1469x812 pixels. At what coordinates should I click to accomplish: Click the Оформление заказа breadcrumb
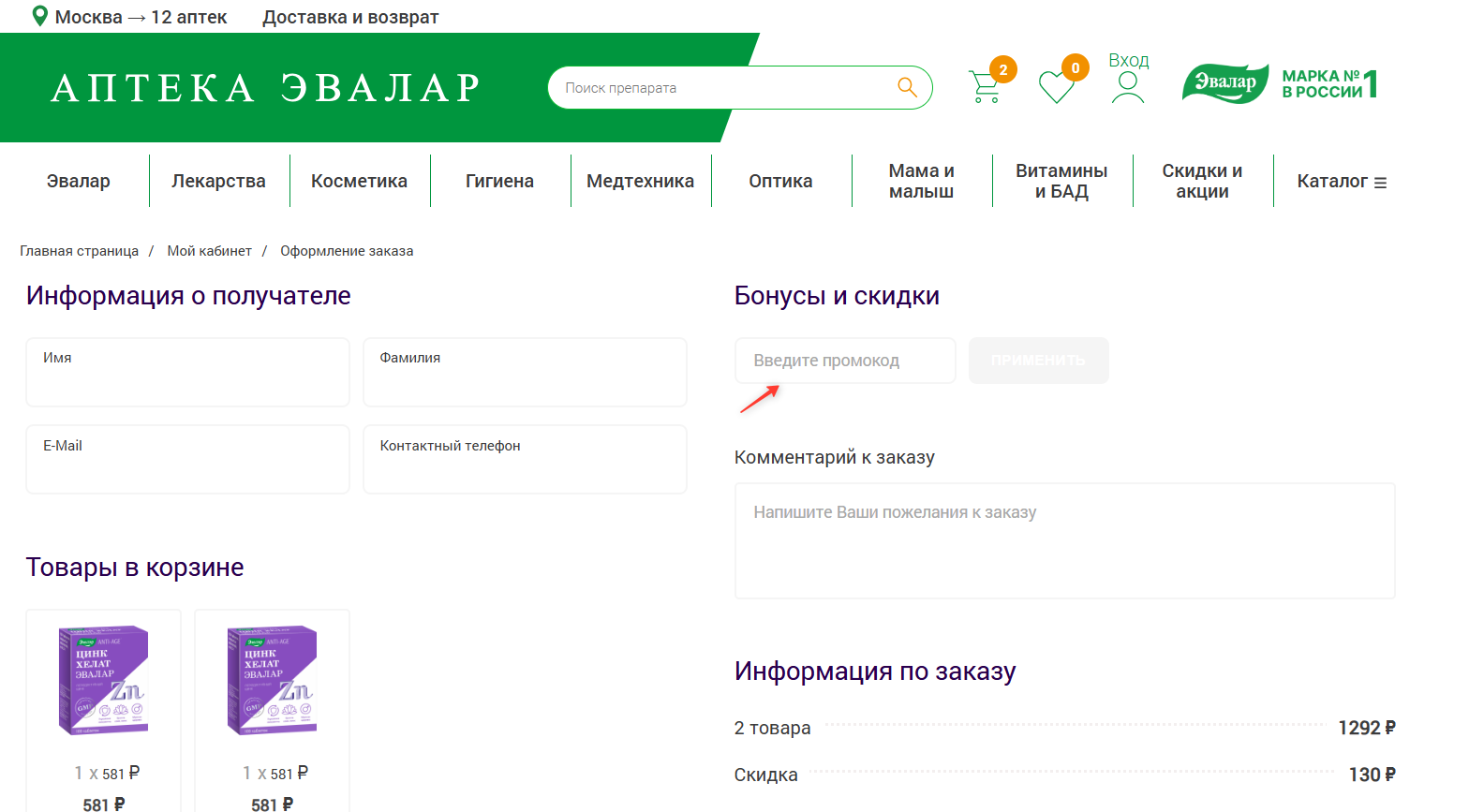click(x=347, y=251)
